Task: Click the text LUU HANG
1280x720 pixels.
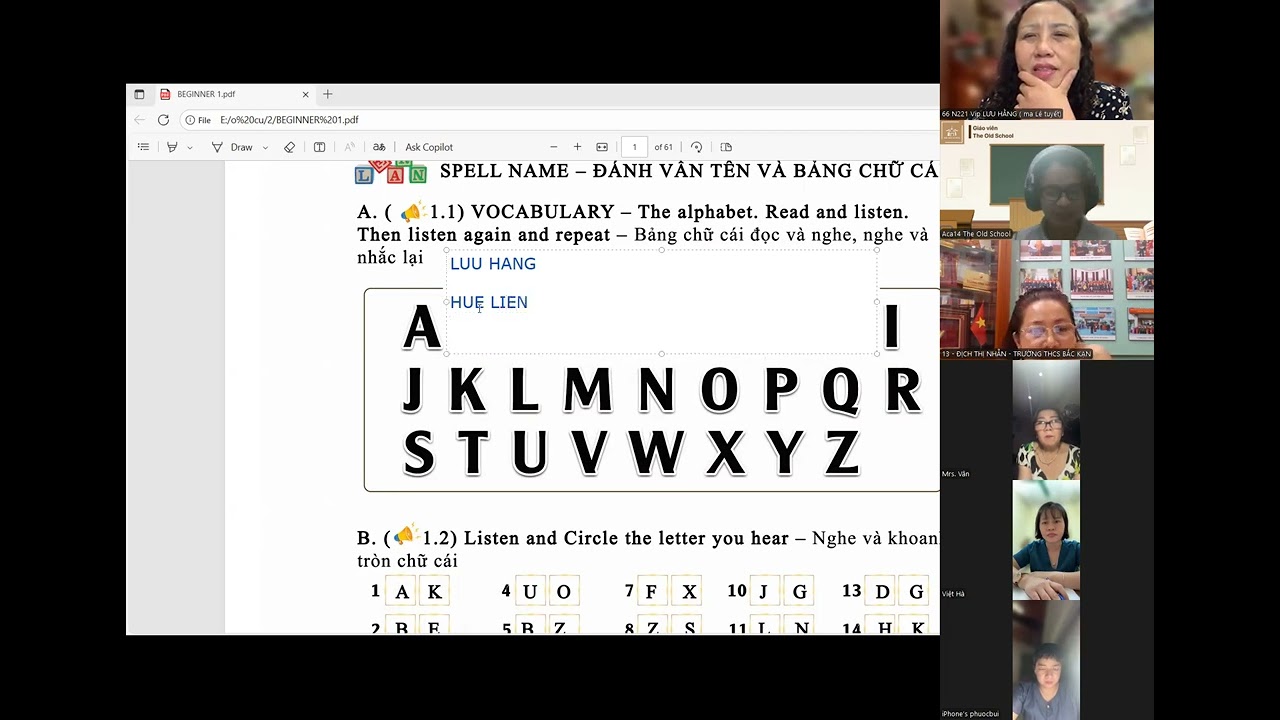Action: click(x=493, y=264)
